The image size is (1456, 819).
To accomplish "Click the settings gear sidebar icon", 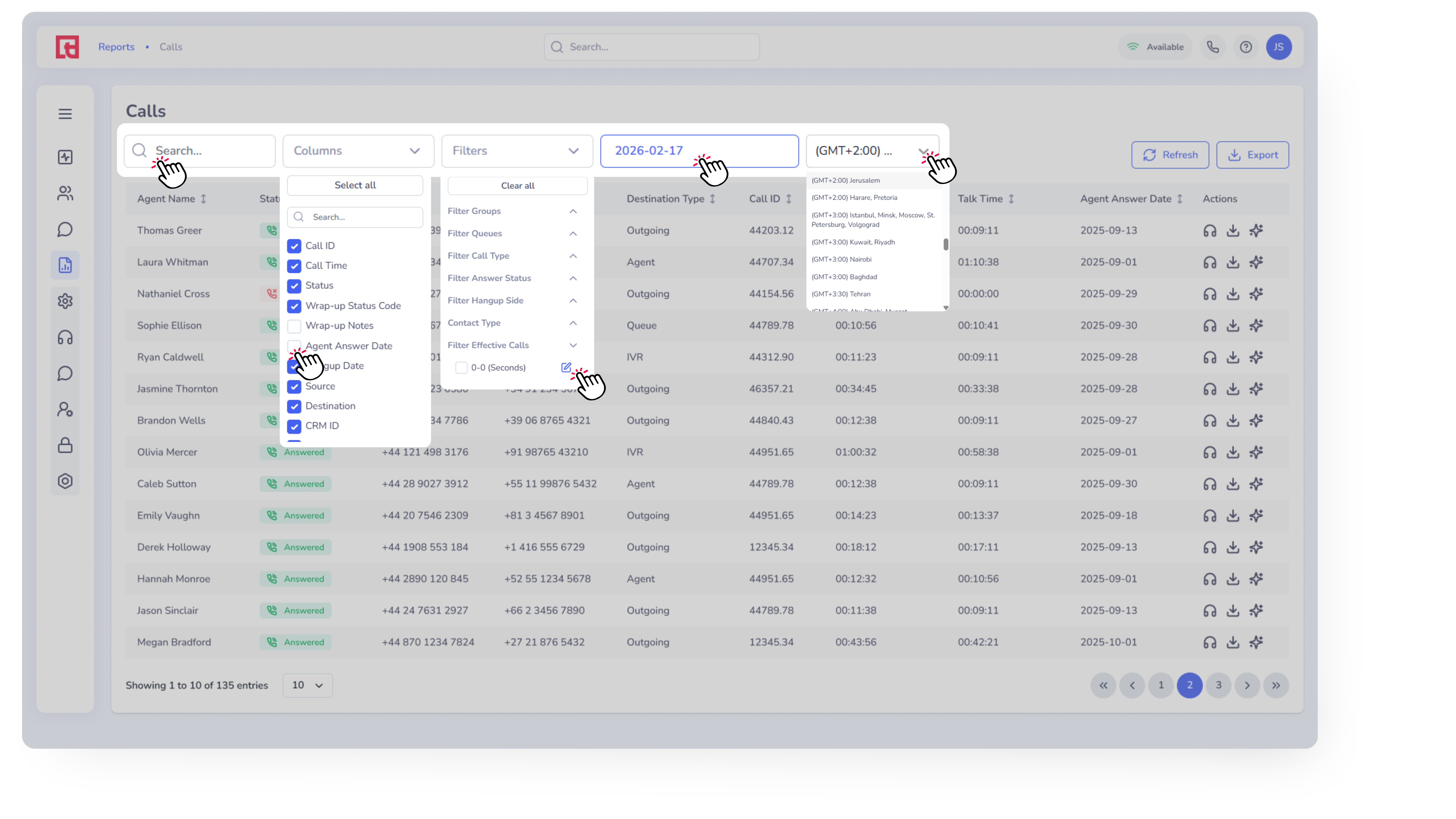I will pyautogui.click(x=65, y=301).
